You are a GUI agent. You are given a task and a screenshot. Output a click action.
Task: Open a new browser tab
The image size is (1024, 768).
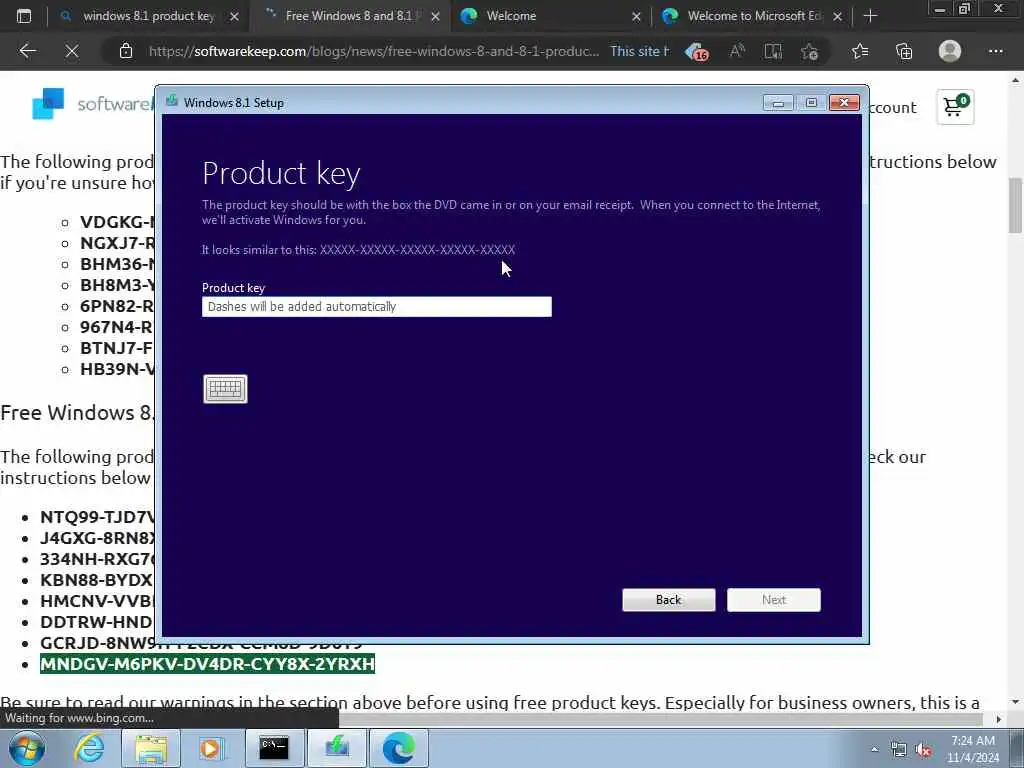pyautogui.click(x=870, y=16)
